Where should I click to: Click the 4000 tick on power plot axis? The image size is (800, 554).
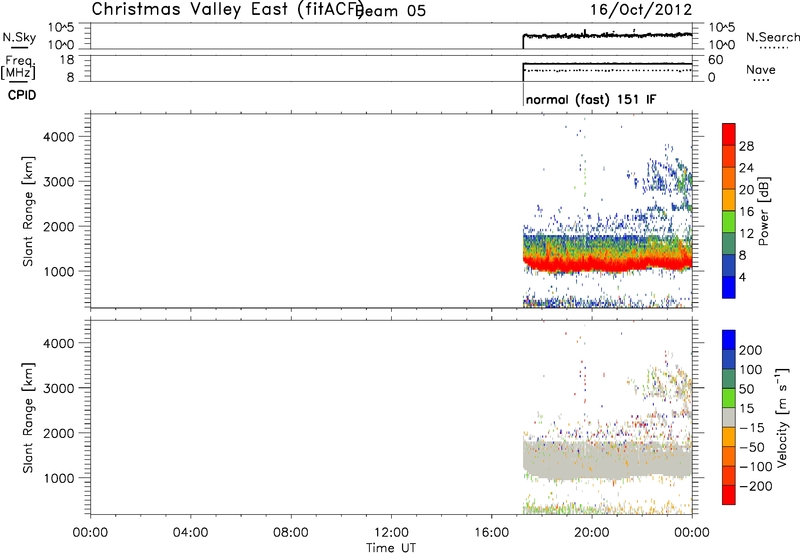(59, 137)
